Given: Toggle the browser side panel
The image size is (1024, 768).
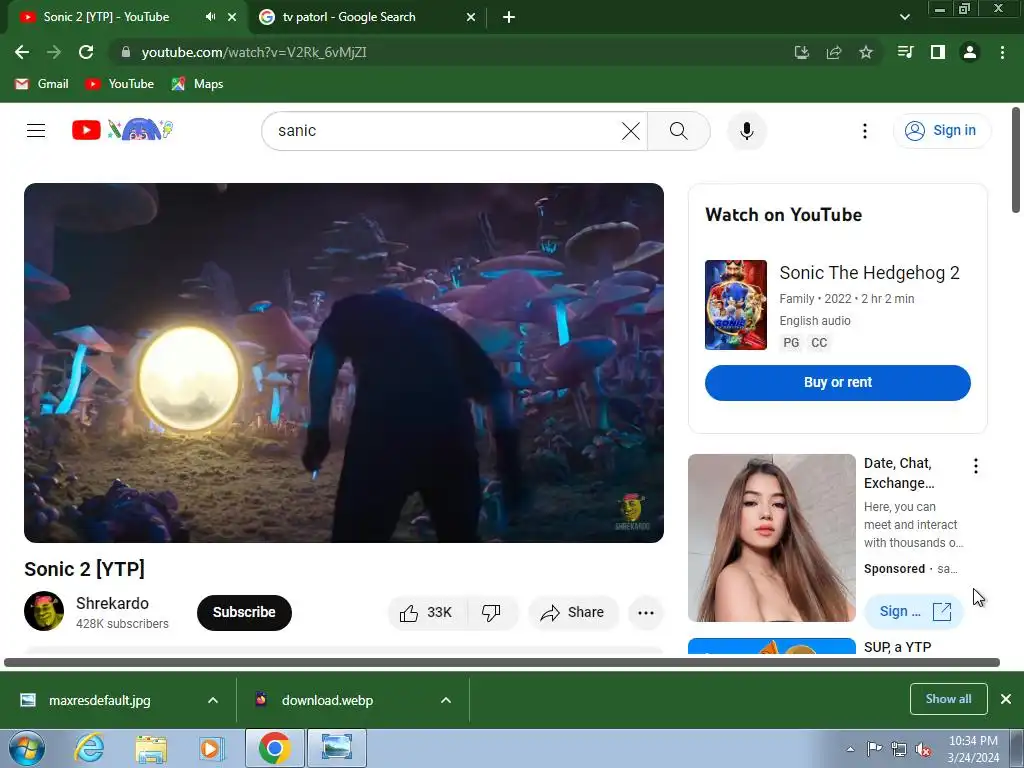Looking at the screenshot, I should point(938,52).
